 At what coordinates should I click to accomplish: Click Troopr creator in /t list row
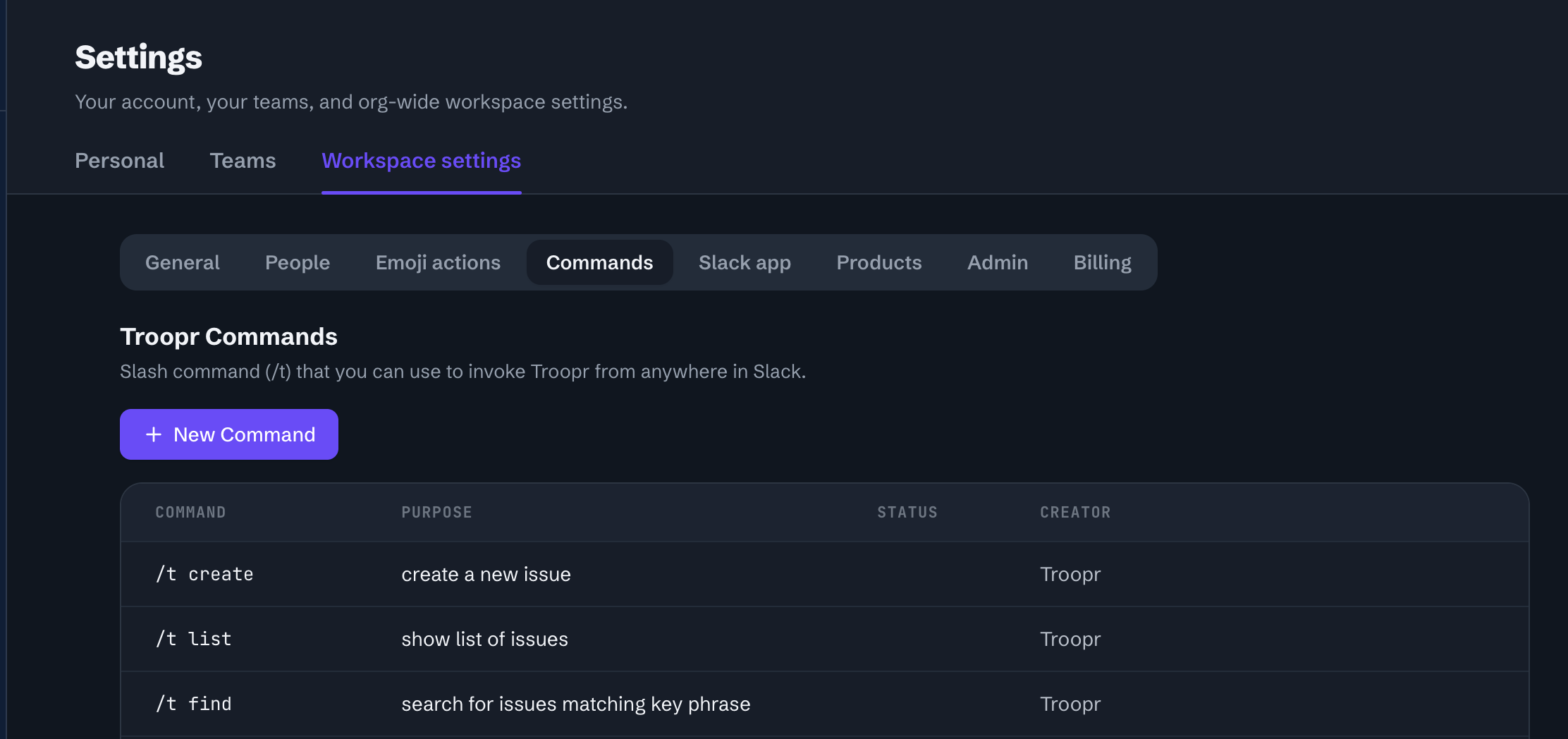pos(1070,639)
